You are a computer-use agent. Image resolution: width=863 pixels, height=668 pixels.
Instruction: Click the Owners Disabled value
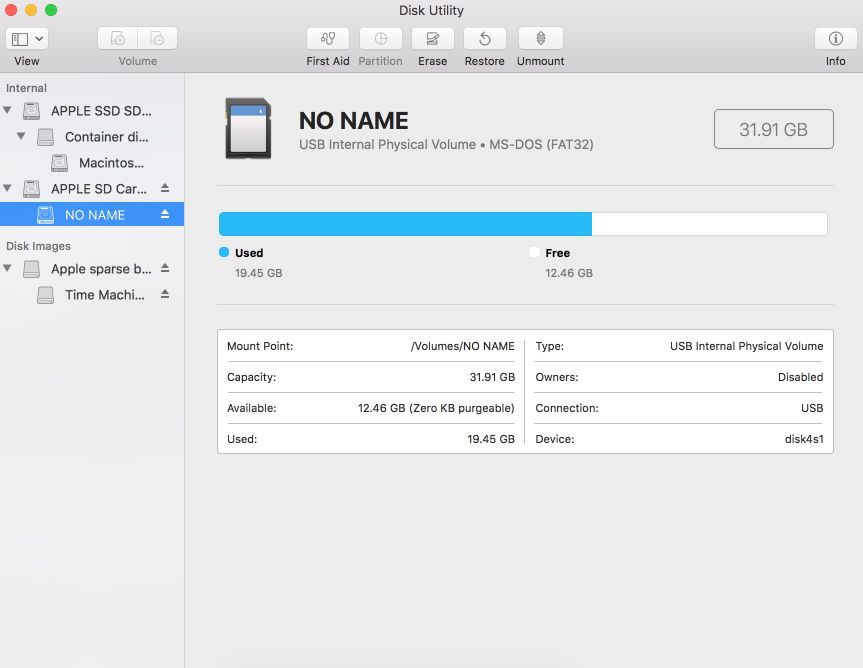800,377
